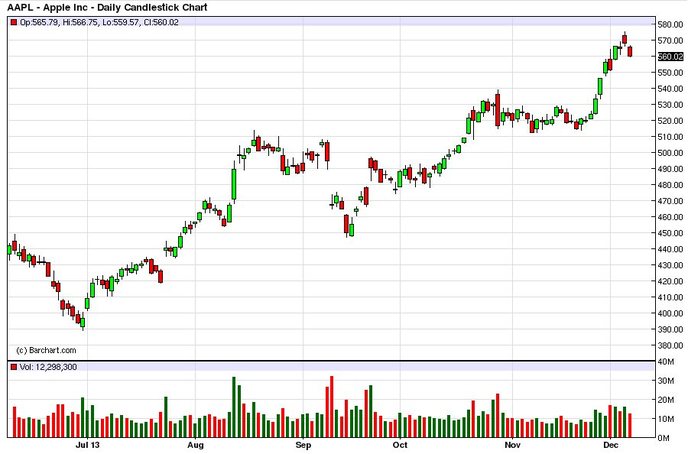The image size is (688, 454).
Task: Click the chart title 'AAPL - Apple Inc - Daily Candlestick Chart'
Action: tap(108, 7)
